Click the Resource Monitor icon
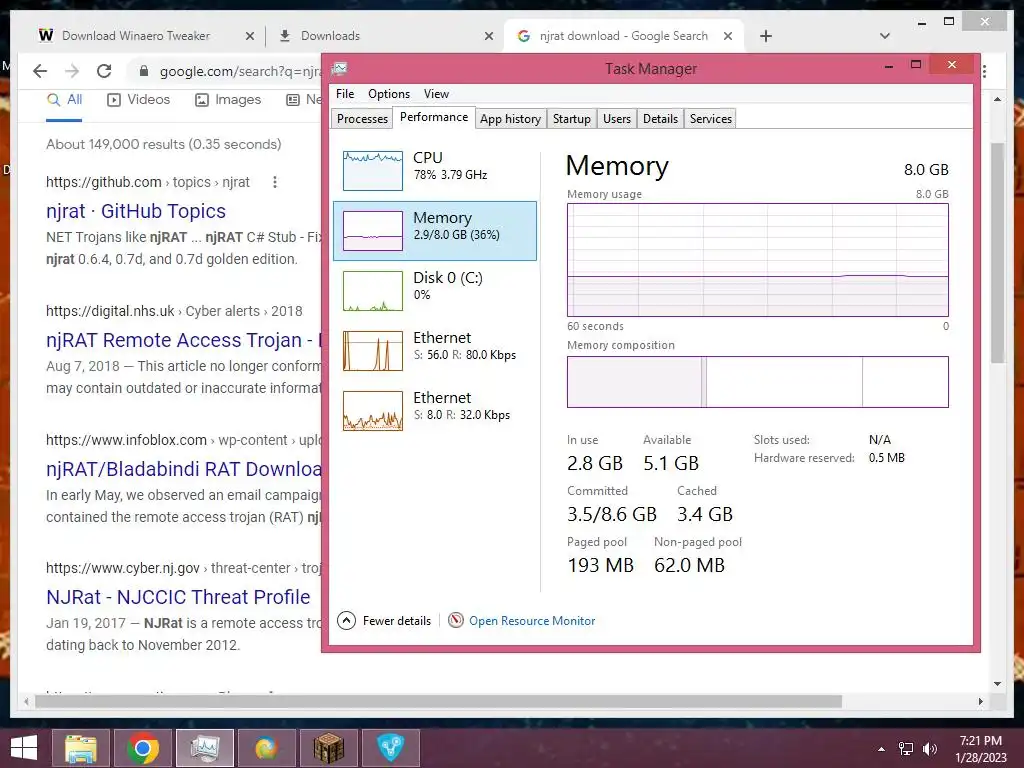The height and width of the screenshot is (768, 1024). coord(456,620)
